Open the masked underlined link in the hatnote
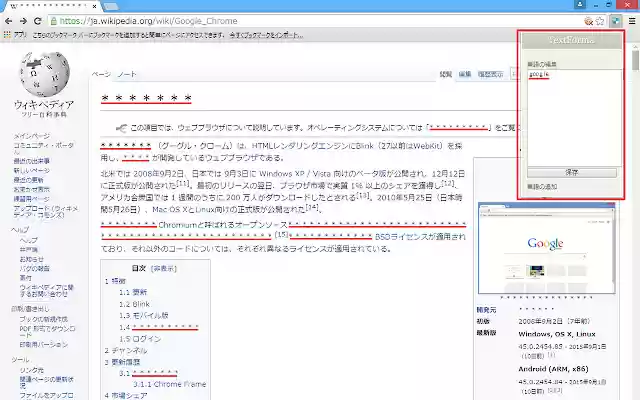The height and width of the screenshot is (400, 640). [x=459, y=128]
